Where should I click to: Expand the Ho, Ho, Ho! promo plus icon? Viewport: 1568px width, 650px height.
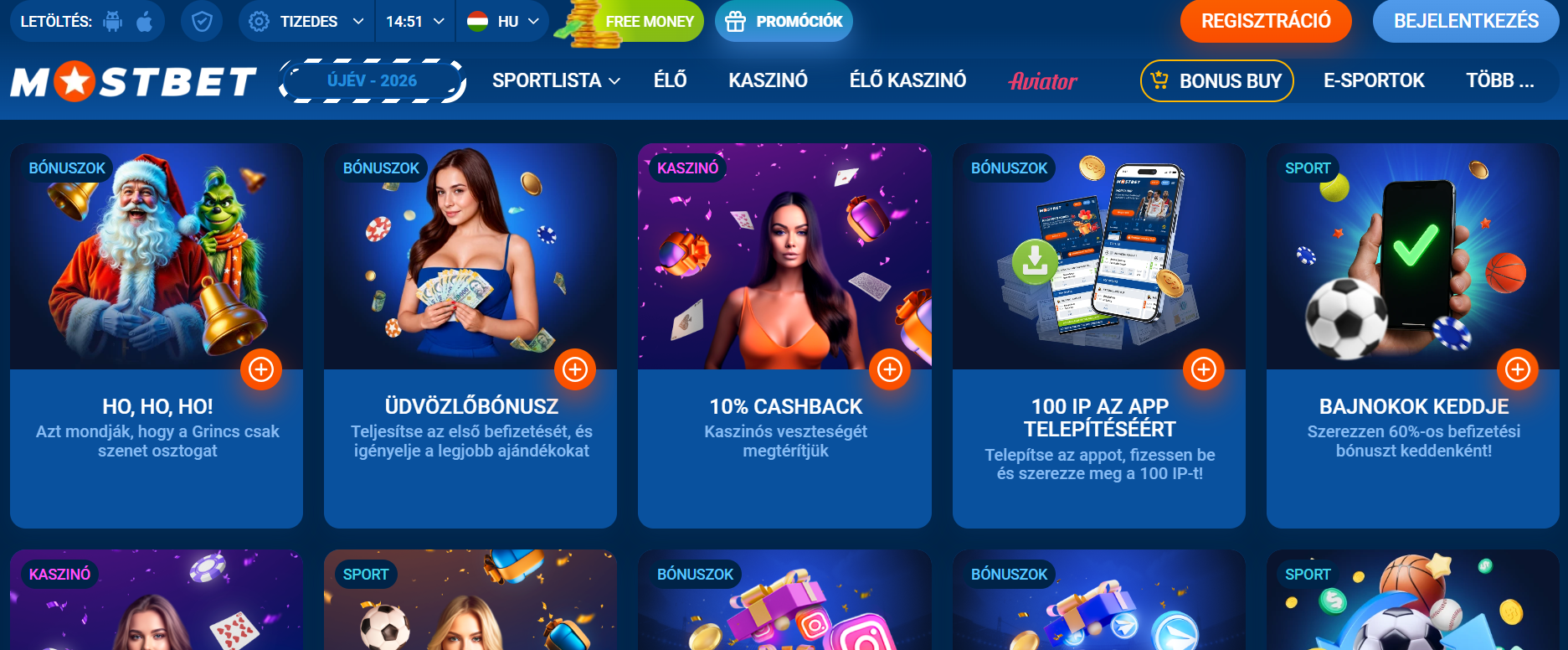pyautogui.click(x=261, y=369)
